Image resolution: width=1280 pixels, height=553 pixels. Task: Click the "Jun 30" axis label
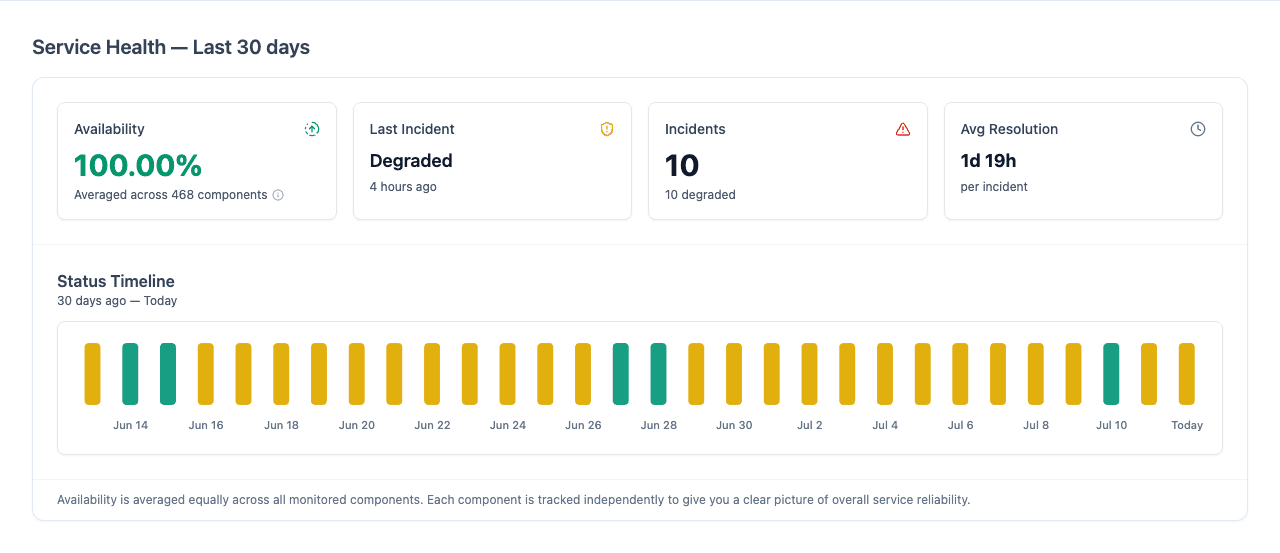734,425
